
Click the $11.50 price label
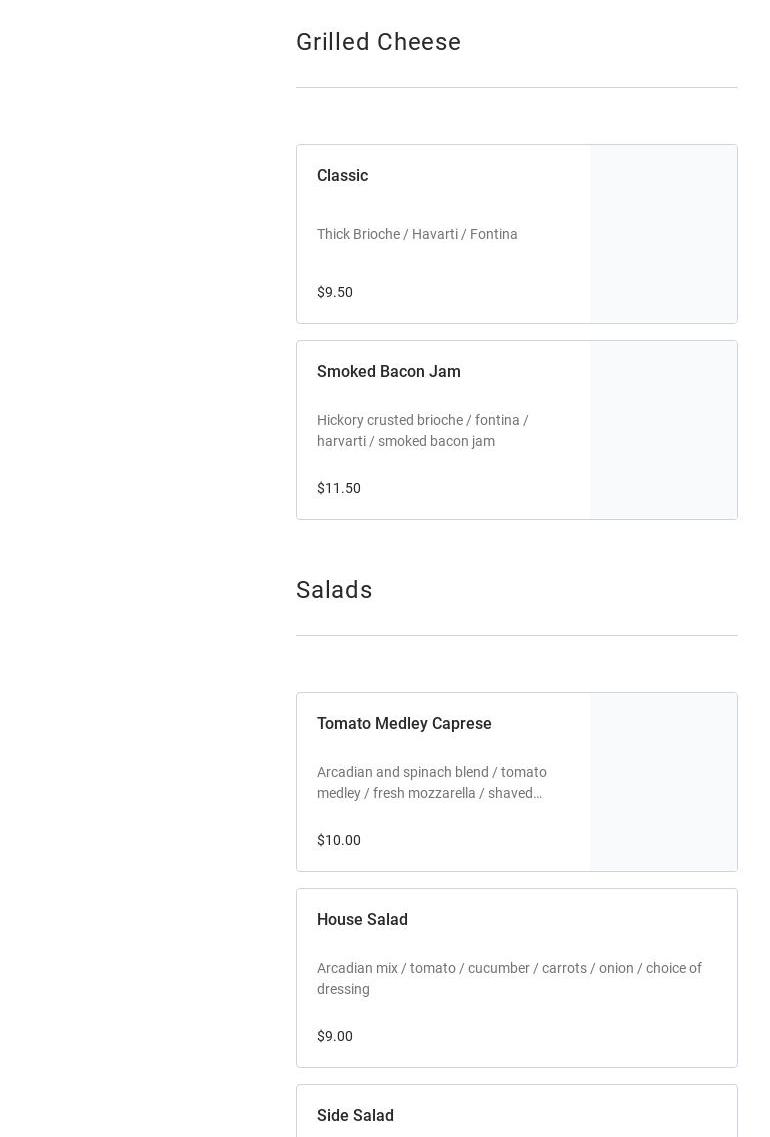point(339,488)
